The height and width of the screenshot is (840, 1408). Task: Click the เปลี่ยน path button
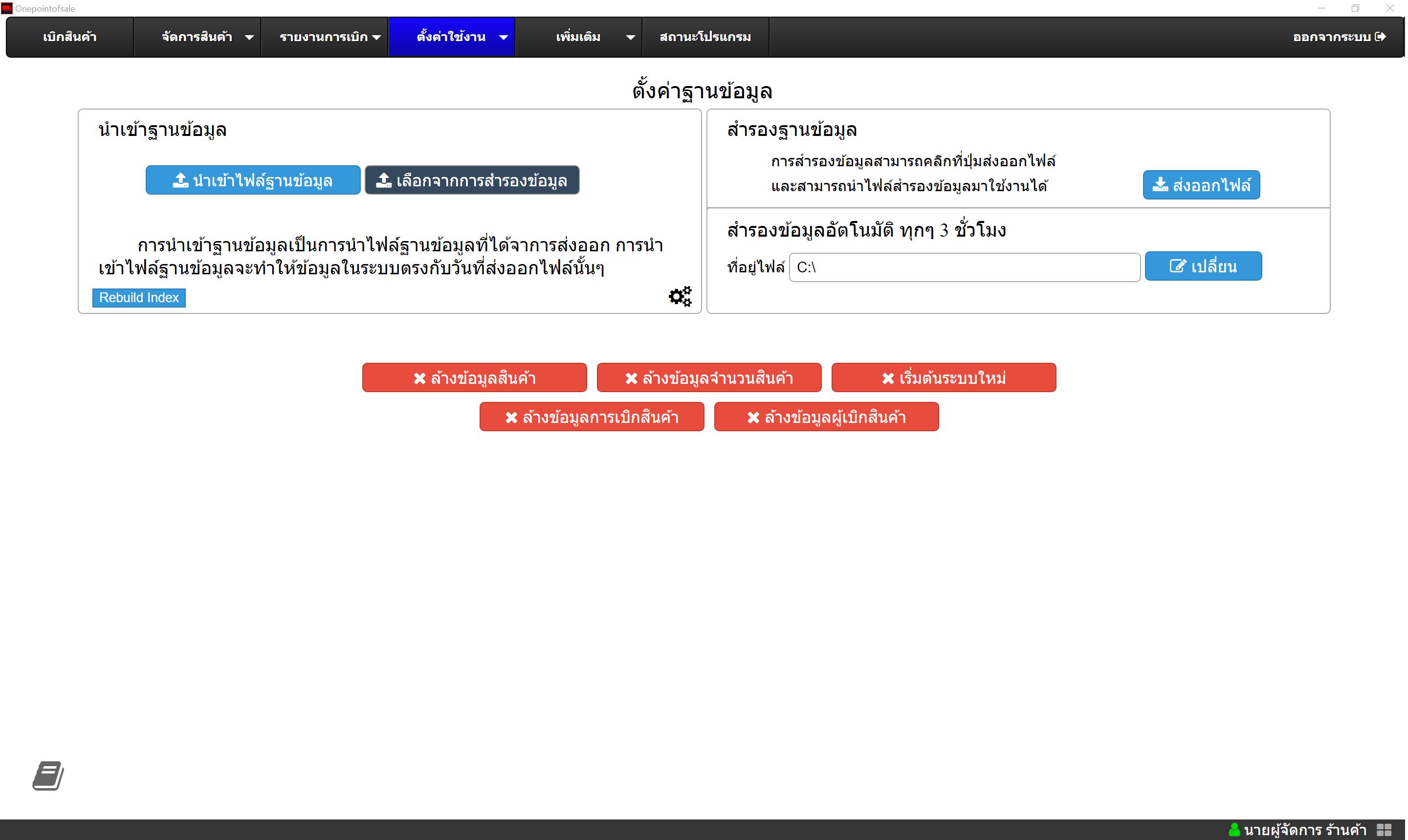(x=1203, y=266)
